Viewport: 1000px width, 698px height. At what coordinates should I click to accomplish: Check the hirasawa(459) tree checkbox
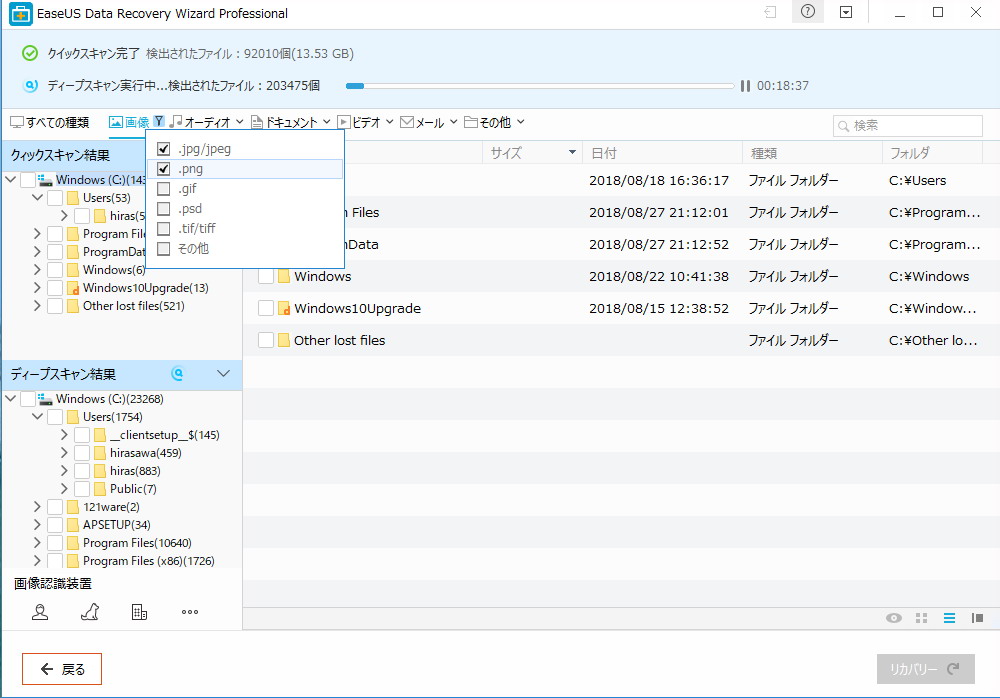tap(82, 453)
